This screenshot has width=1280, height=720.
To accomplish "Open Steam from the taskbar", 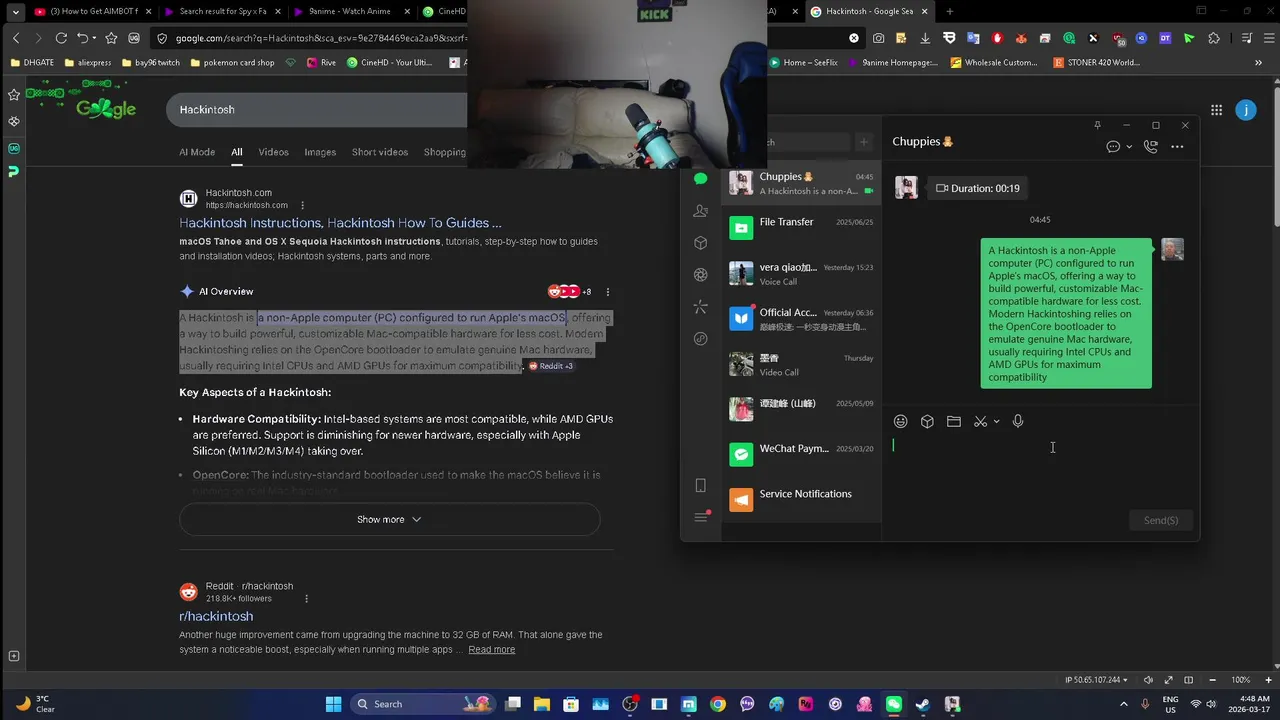I will 923,704.
